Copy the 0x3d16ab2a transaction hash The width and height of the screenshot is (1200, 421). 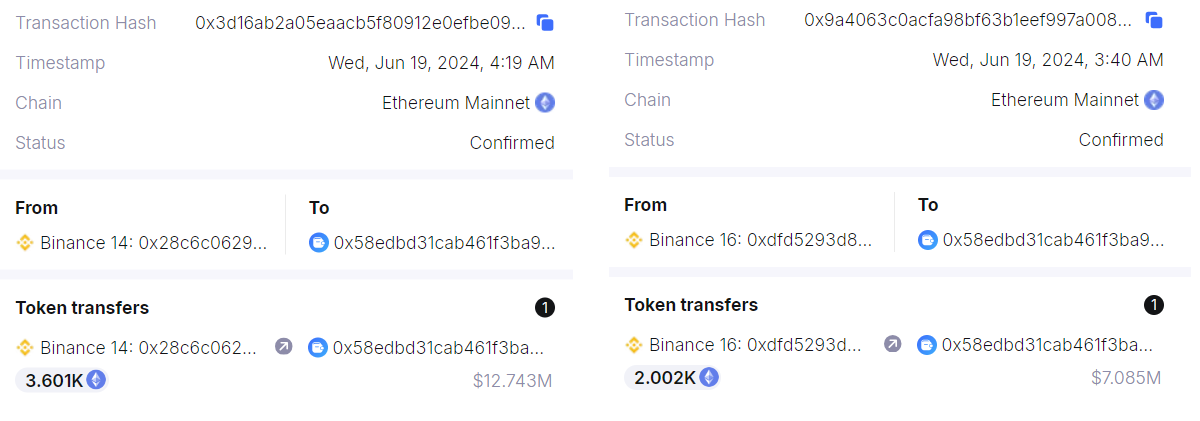(545, 23)
